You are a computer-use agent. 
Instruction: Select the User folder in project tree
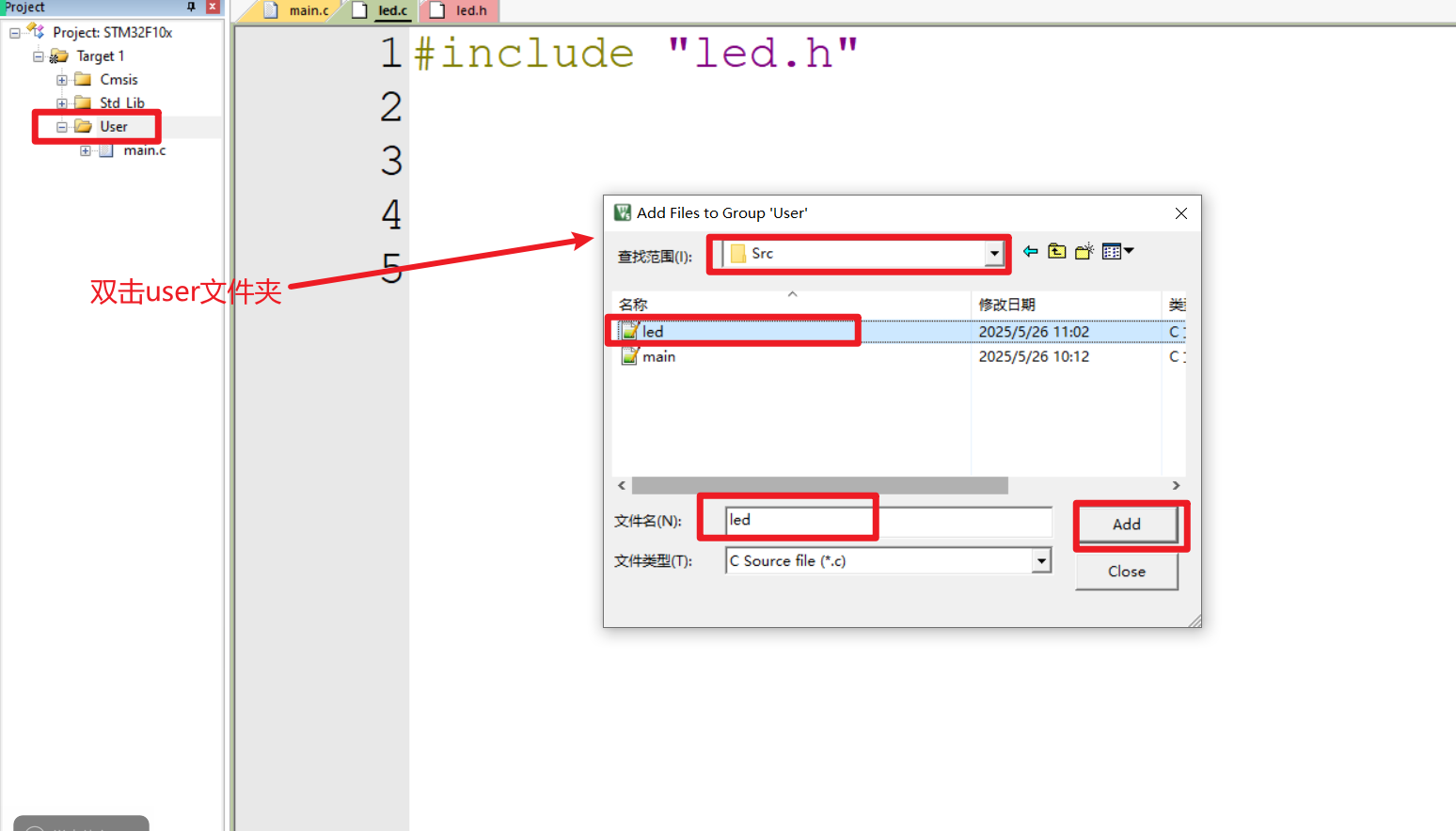[114, 127]
